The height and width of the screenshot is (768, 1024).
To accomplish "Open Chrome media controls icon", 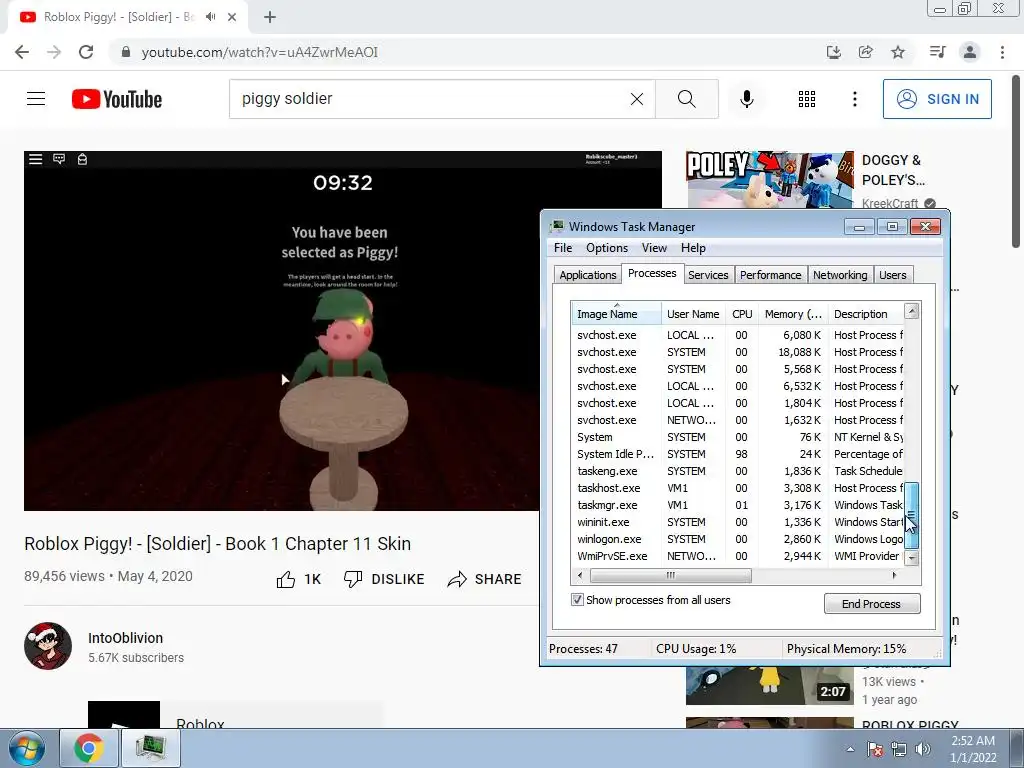I will [x=937, y=52].
